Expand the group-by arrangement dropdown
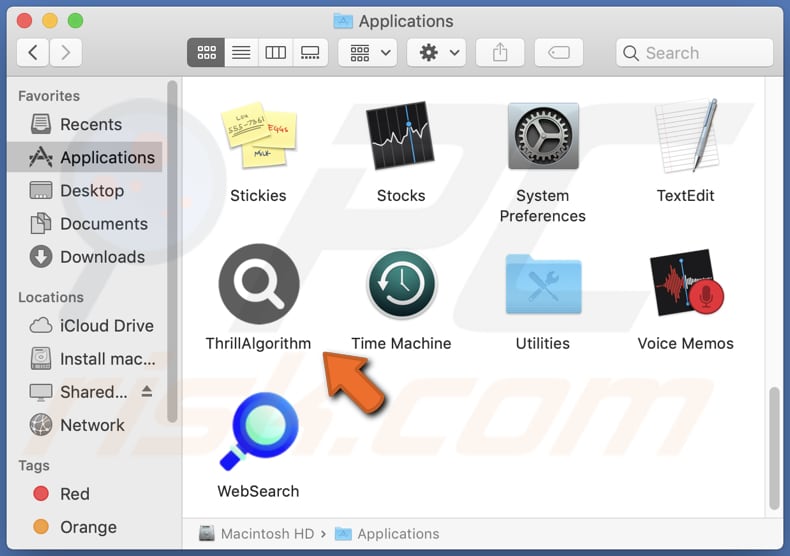 click(x=368, y=53)
